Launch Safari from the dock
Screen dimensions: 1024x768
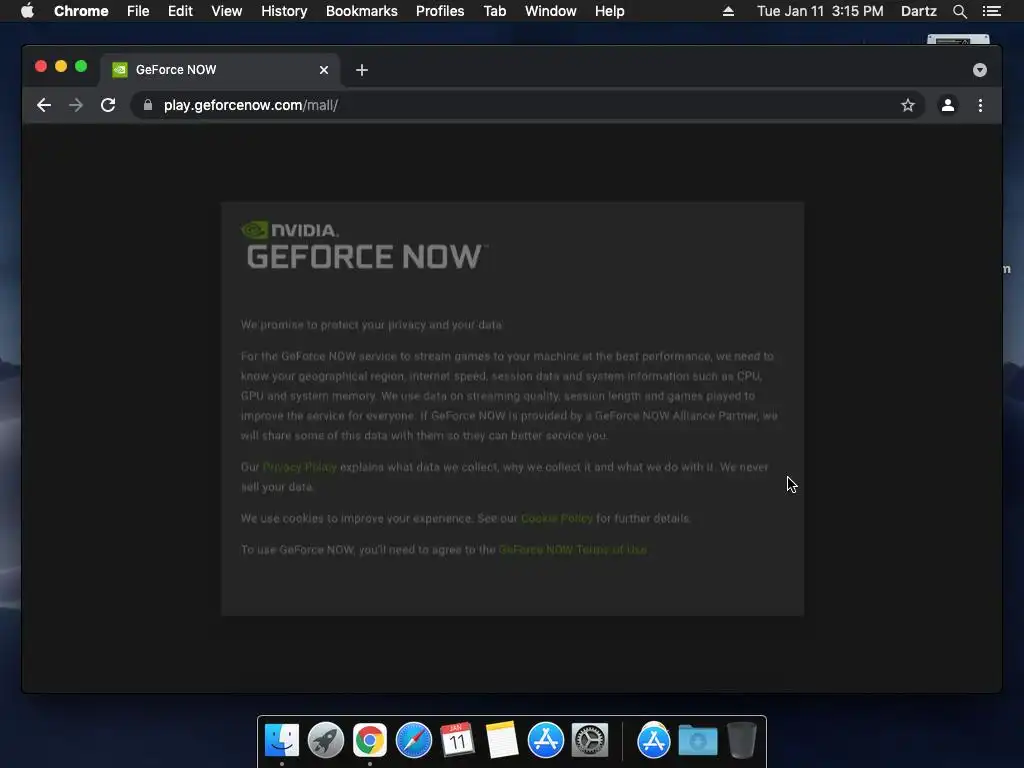[414, 741]
